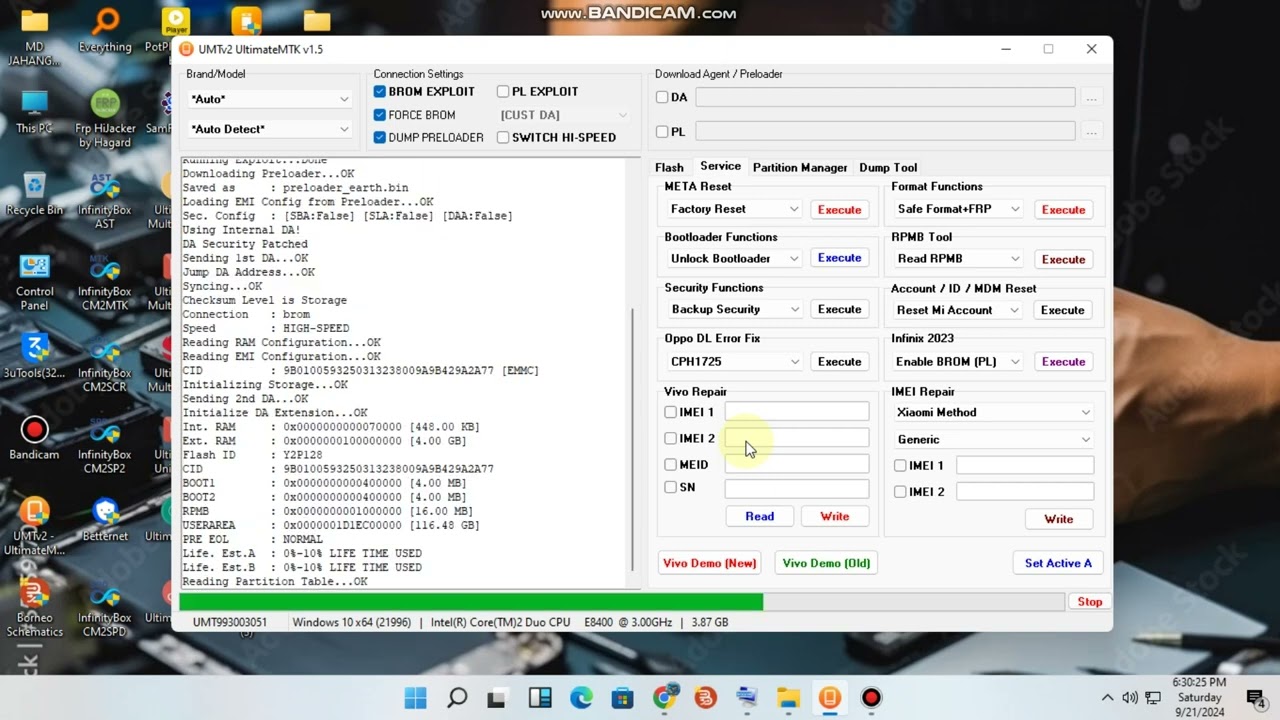This screenshot has width=1280, height=720.
Task: Launch InfinityBox CM2SCR shortcut
Action: [x=105, y=363]
